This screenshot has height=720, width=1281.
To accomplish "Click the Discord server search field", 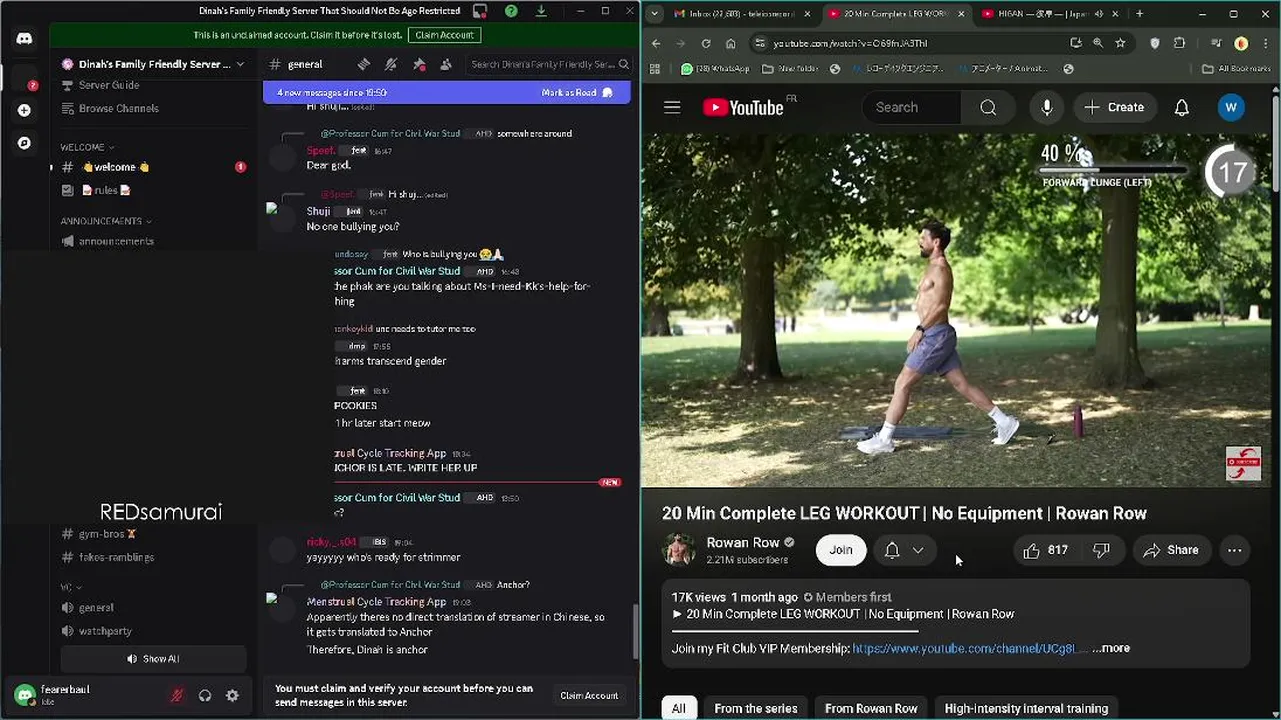I will click(x=549, y=64).
